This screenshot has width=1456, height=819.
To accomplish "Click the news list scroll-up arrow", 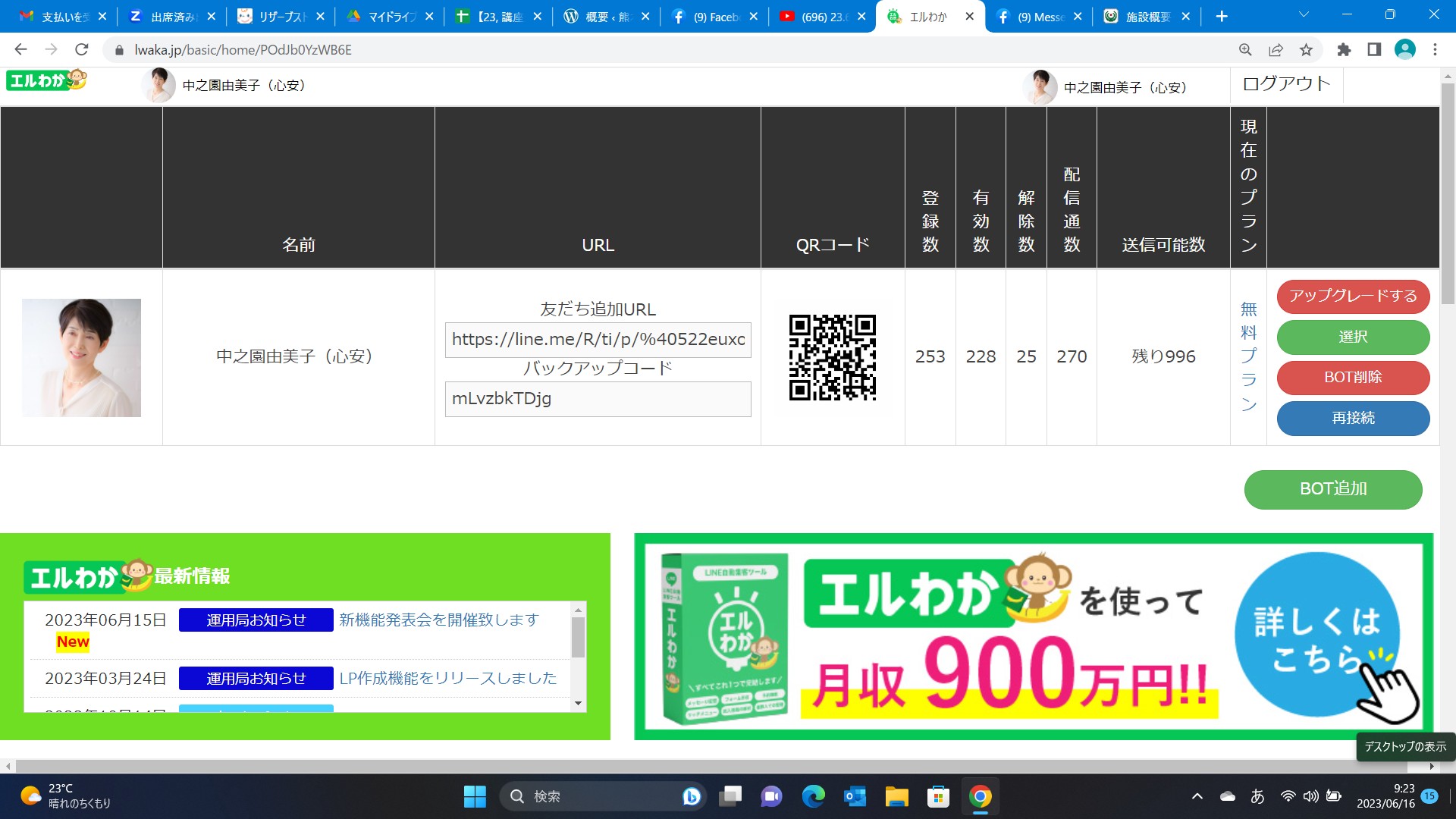I will click(x=578, y=610).
